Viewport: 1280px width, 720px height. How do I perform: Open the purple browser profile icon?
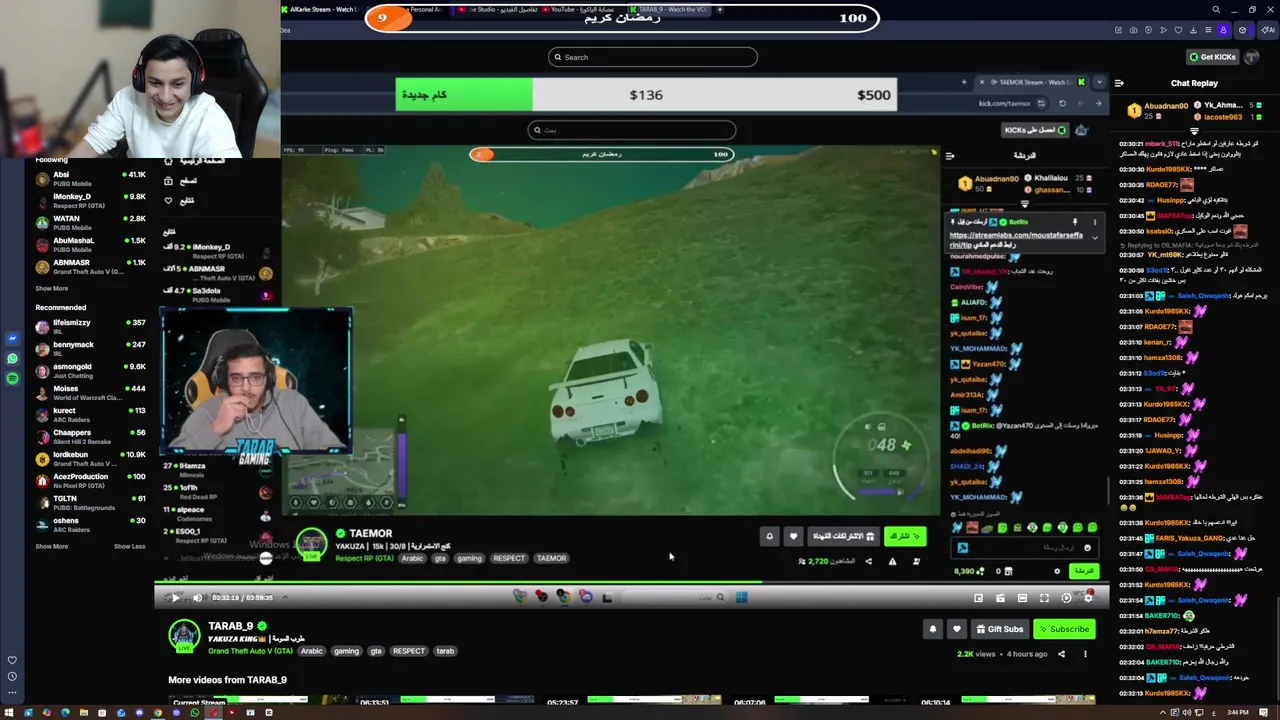tap(1222, 30)
